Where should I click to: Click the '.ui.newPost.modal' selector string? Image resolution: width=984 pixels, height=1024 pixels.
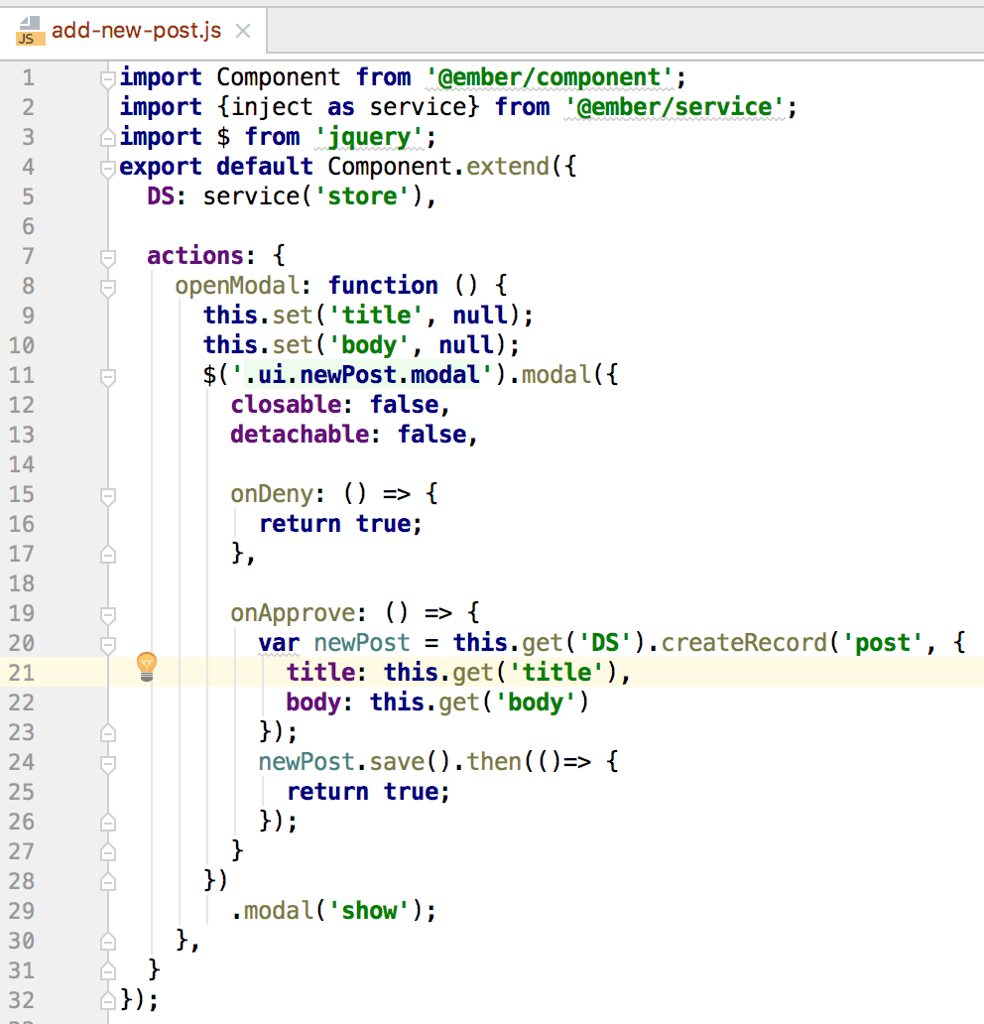pos(362,375)
